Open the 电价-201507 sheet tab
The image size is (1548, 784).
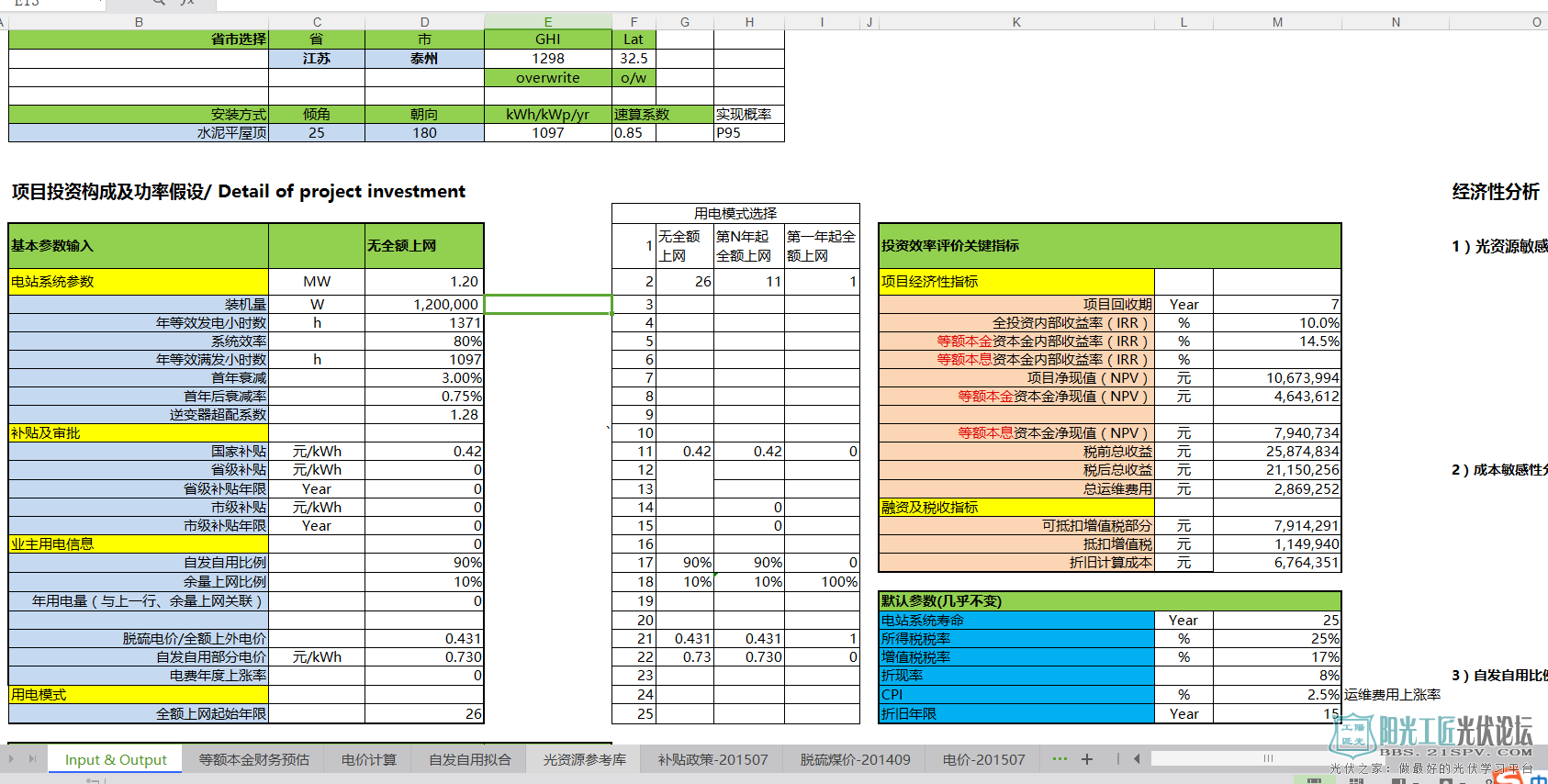[983, 759]
